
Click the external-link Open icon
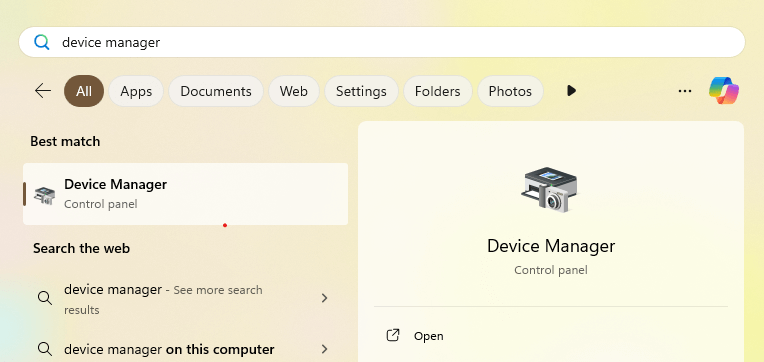(x=393, y=336)
